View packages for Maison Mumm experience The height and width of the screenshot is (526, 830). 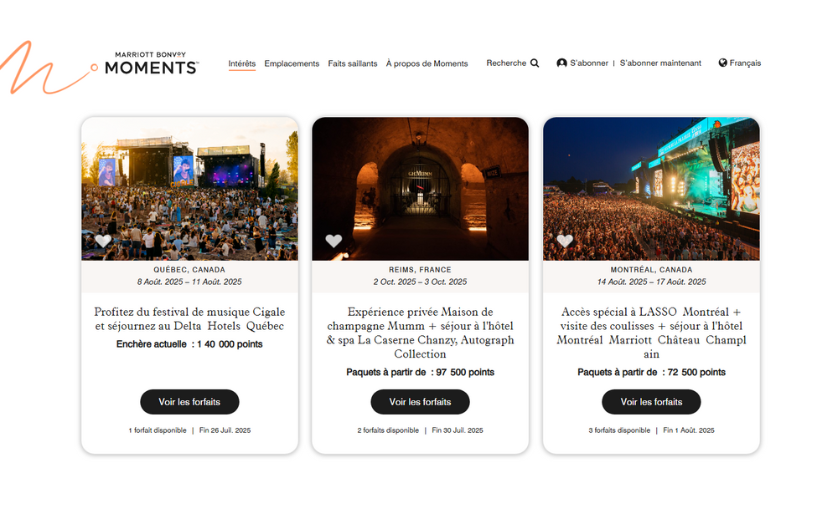point(420,402)
